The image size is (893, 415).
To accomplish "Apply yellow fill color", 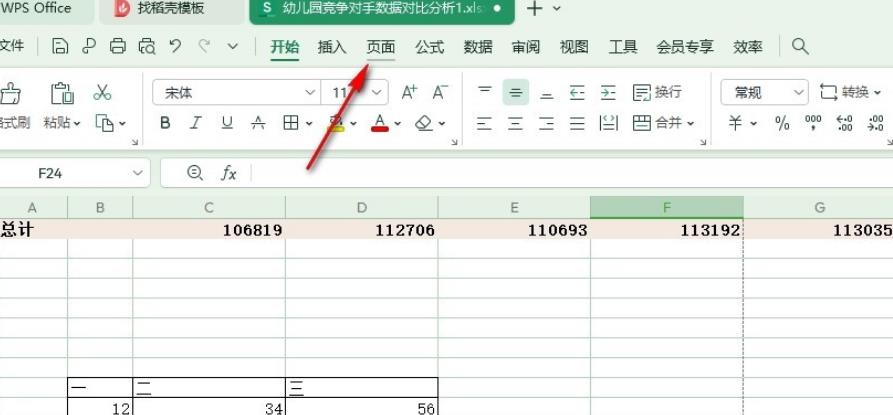I will coord(337,123).
